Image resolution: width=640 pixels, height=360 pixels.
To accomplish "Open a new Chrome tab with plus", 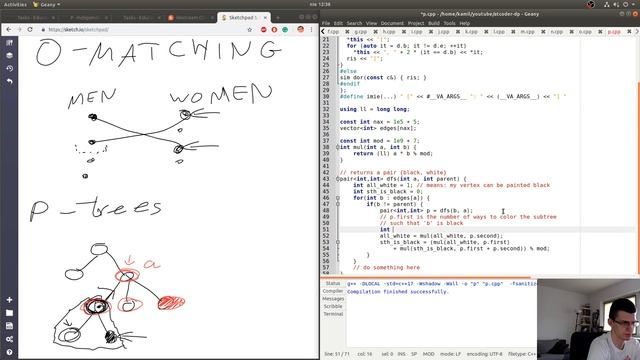I will click(x=278, y=18).
